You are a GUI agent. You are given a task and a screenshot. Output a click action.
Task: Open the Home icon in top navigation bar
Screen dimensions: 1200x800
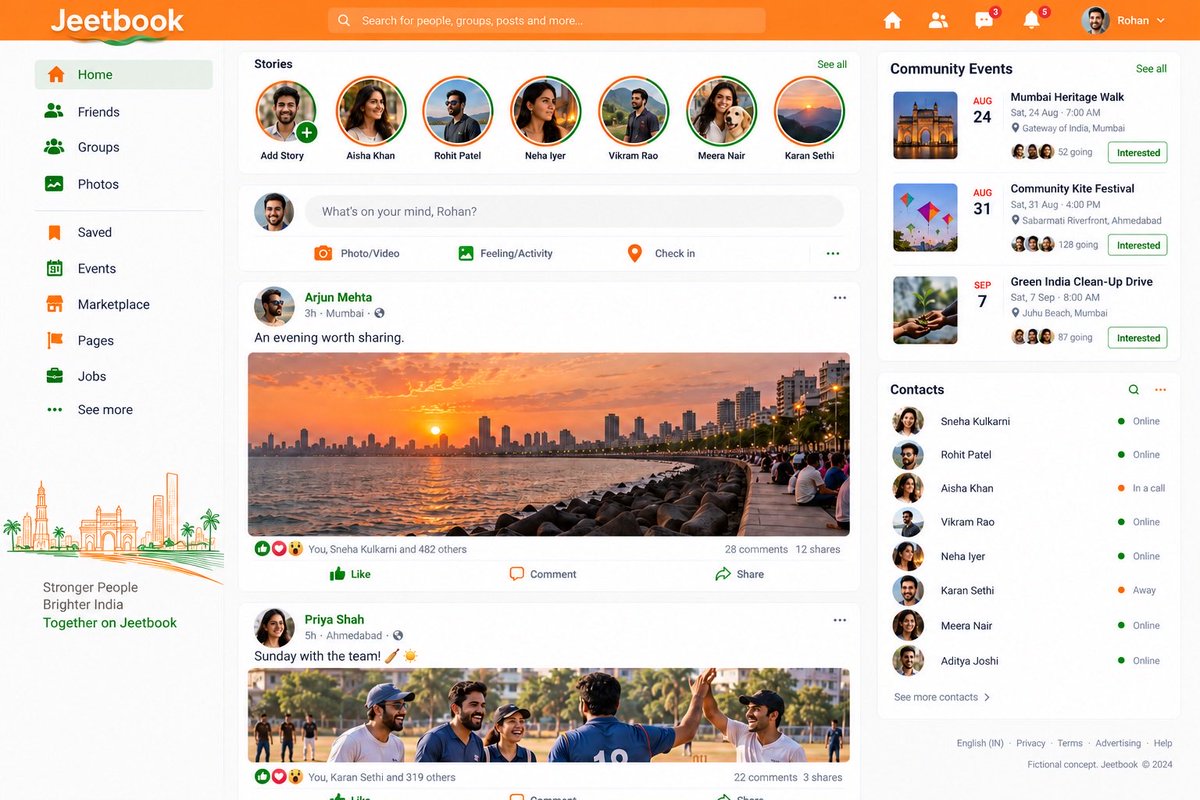coord(892,20)
